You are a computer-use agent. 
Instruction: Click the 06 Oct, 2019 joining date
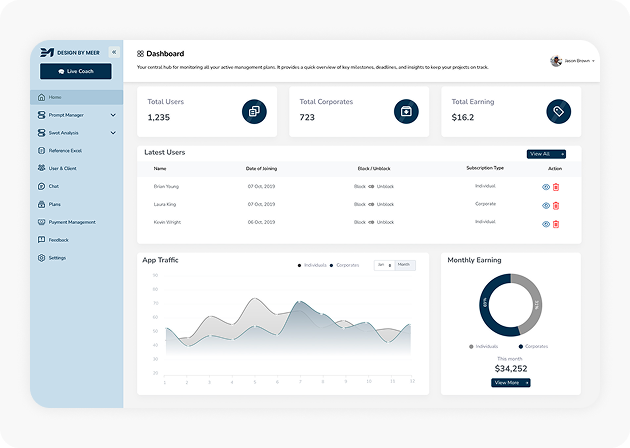(261, 222)
